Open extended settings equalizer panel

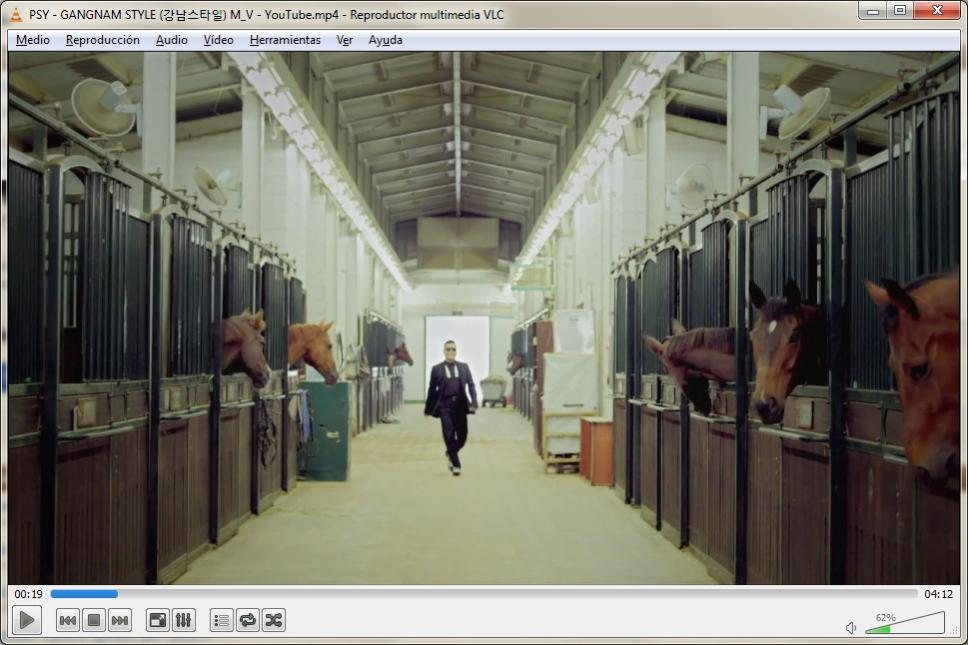183,620
